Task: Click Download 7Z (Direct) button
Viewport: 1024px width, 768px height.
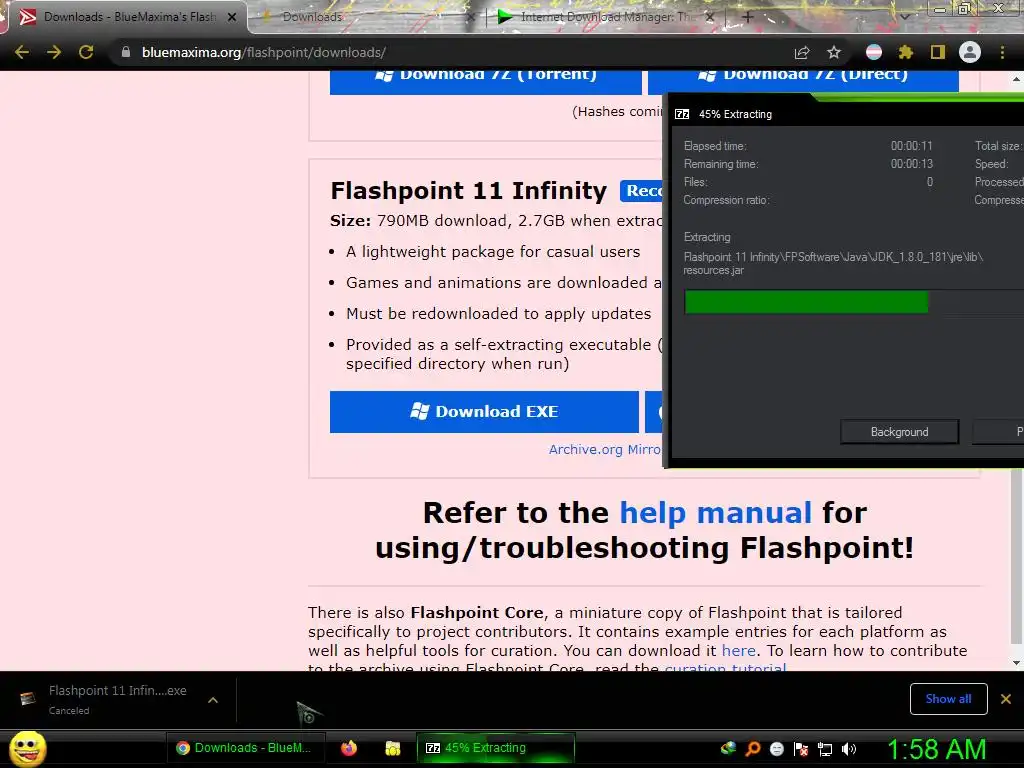Action: coord(803,81)
